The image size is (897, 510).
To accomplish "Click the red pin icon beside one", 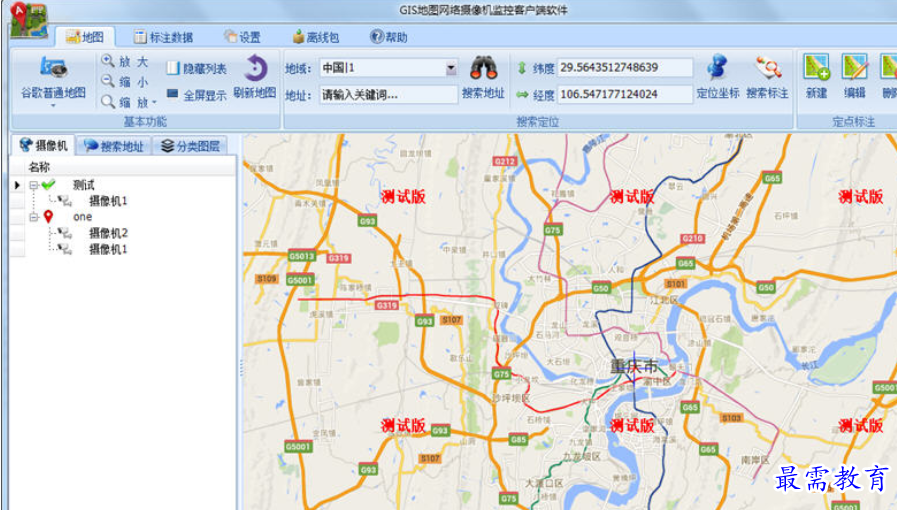I will [48, 216].
